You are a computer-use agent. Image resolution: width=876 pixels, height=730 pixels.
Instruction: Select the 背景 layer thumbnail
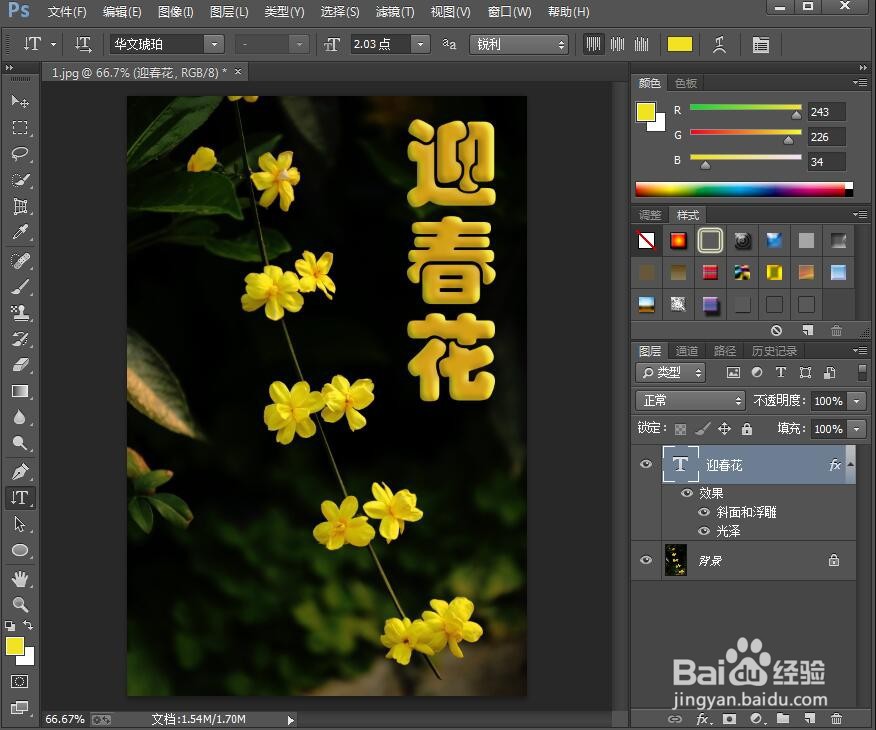(x=675, y=560)
